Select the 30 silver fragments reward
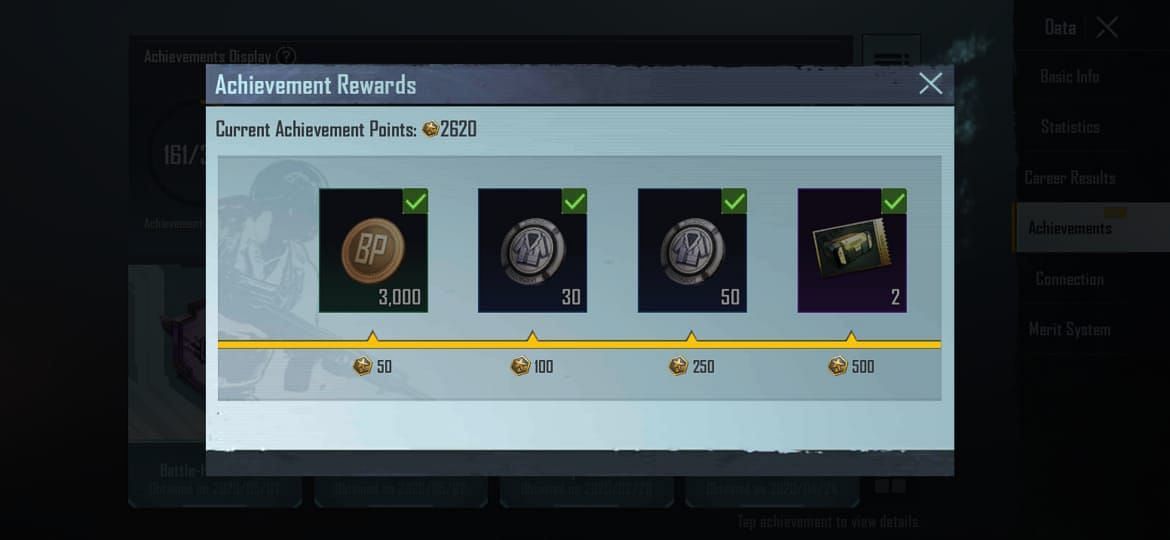The height and width of the screenshot is (540, 1170). [532, 250]
